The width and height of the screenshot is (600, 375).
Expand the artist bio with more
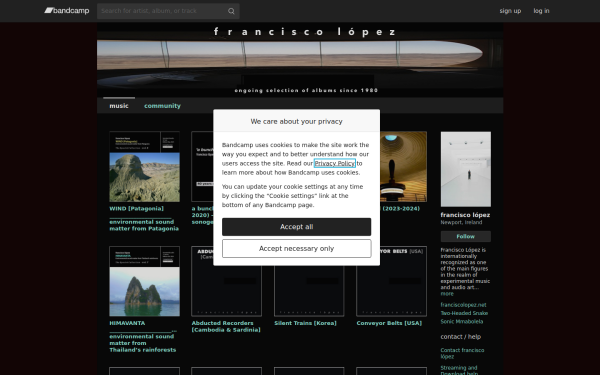coord(447,293)
